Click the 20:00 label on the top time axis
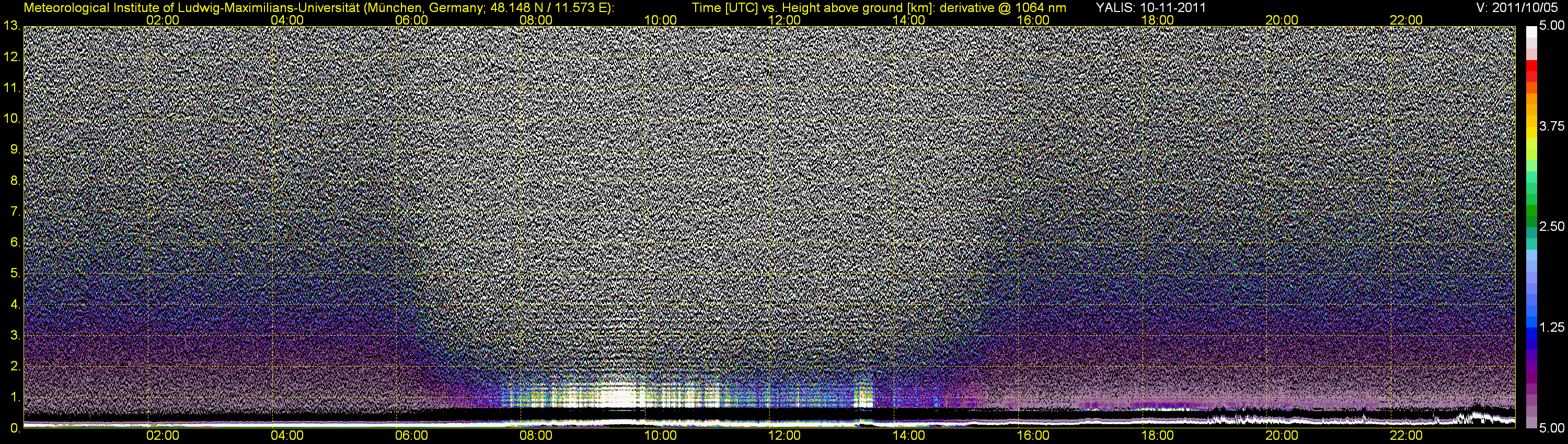This screenshot has height=444, width=1568. (x=1282, y=20)
